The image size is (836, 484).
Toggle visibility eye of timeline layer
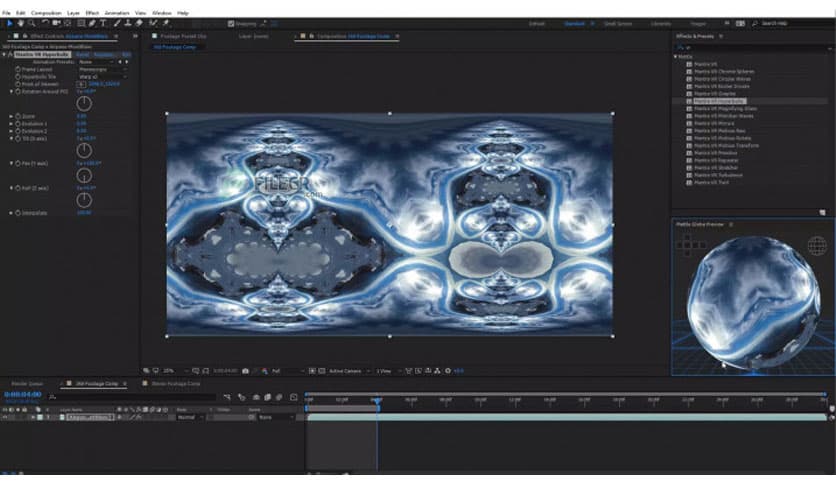pos(6,417)
